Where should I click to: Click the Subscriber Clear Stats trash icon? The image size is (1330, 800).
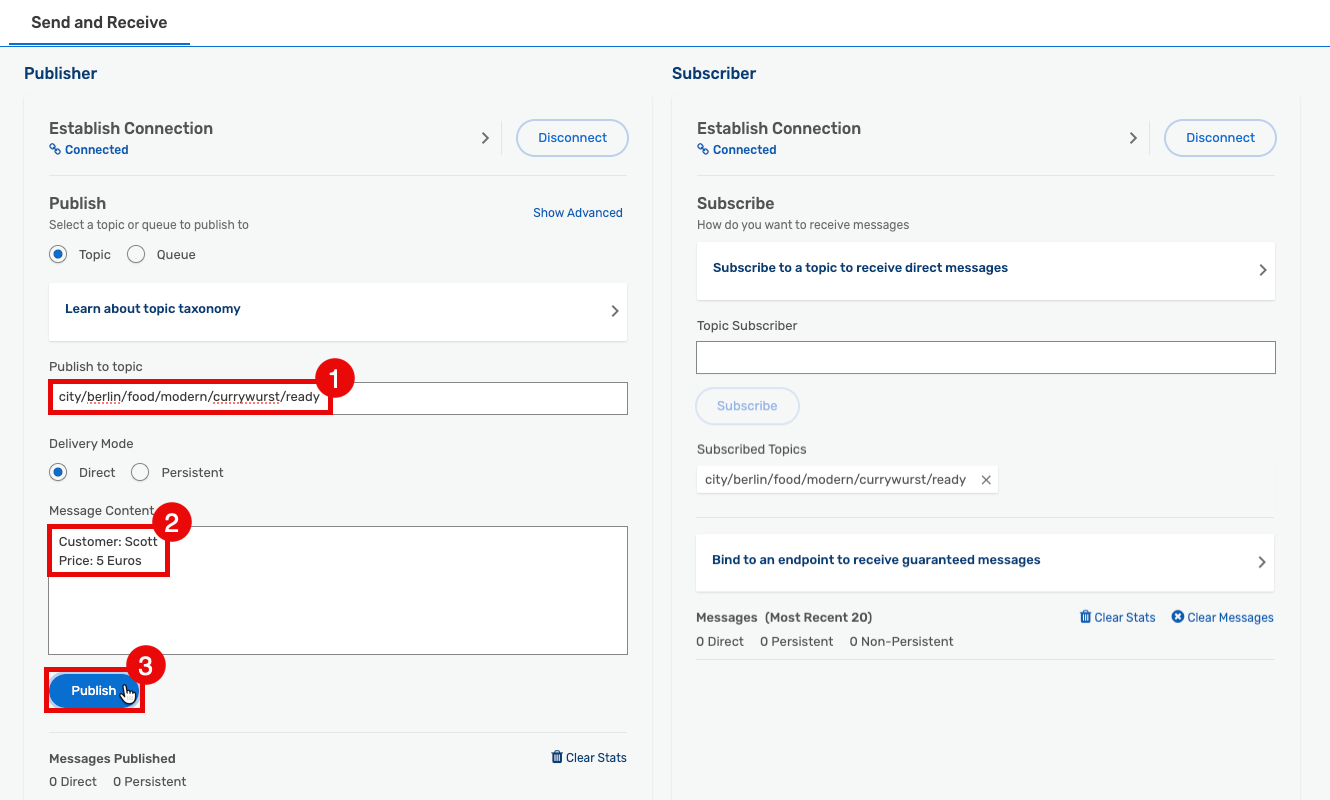point(1085,617)
